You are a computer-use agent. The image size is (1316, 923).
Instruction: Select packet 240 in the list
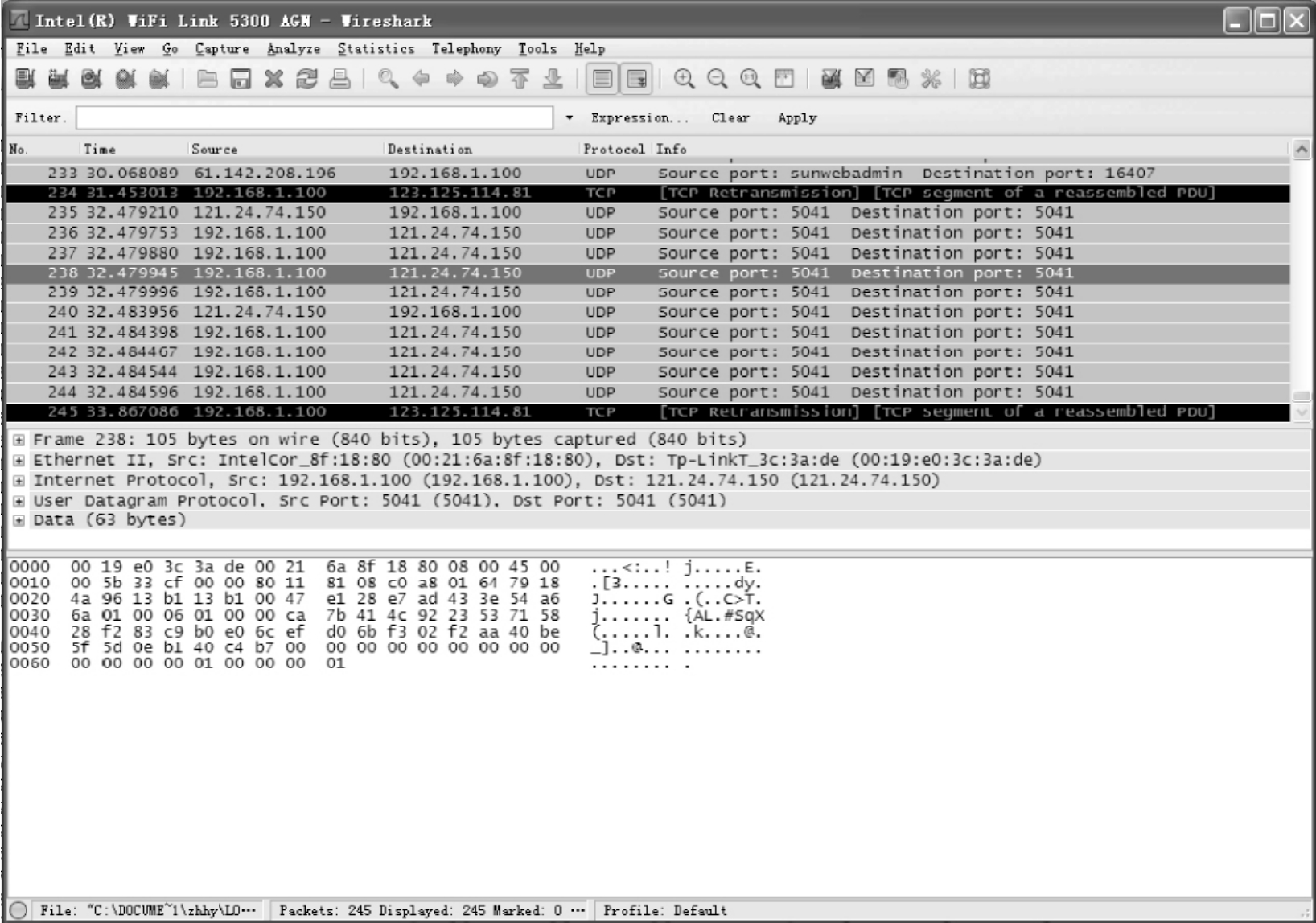[x=648, y=312]
